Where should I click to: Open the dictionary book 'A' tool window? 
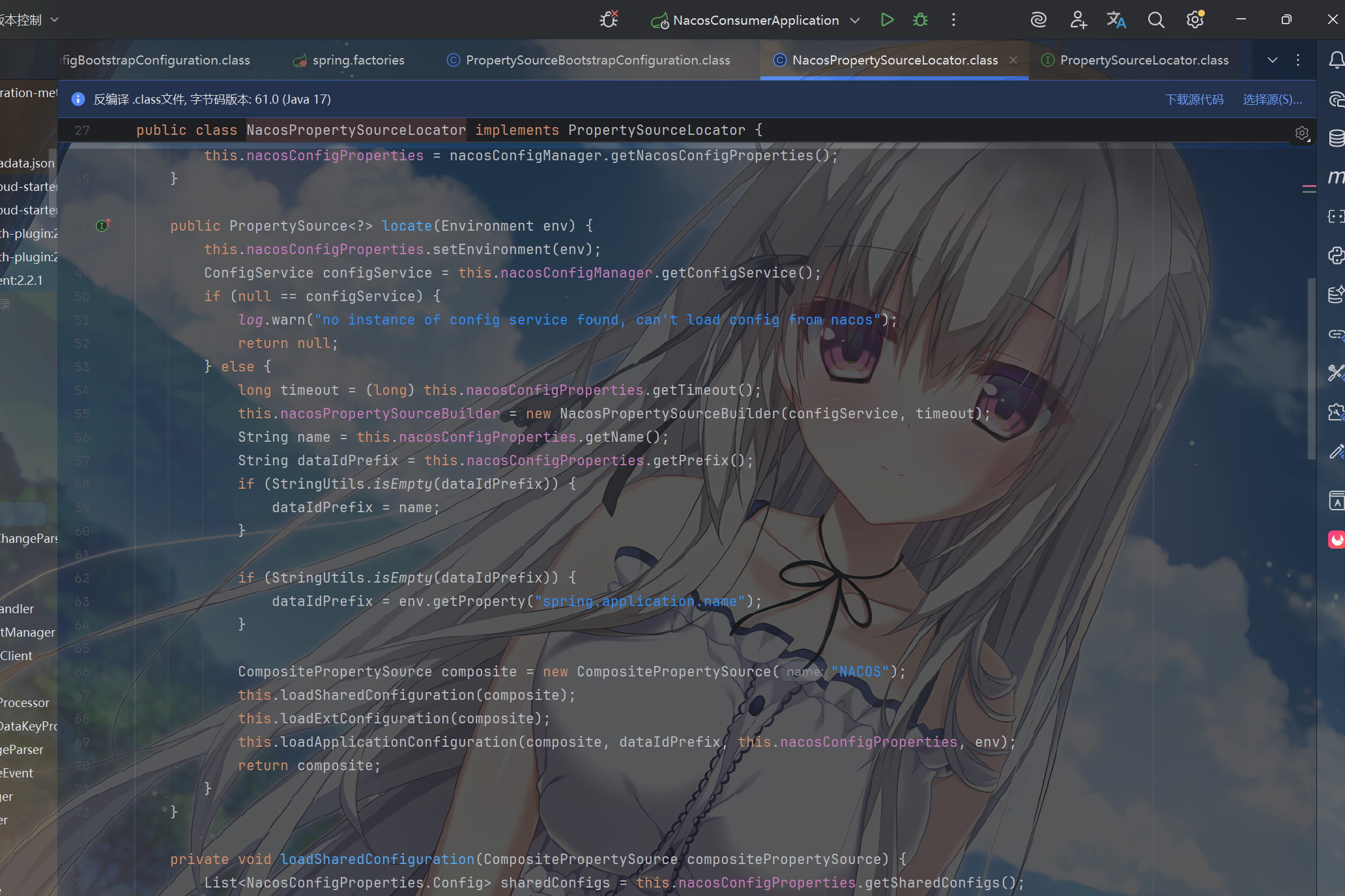(1336, 500)
